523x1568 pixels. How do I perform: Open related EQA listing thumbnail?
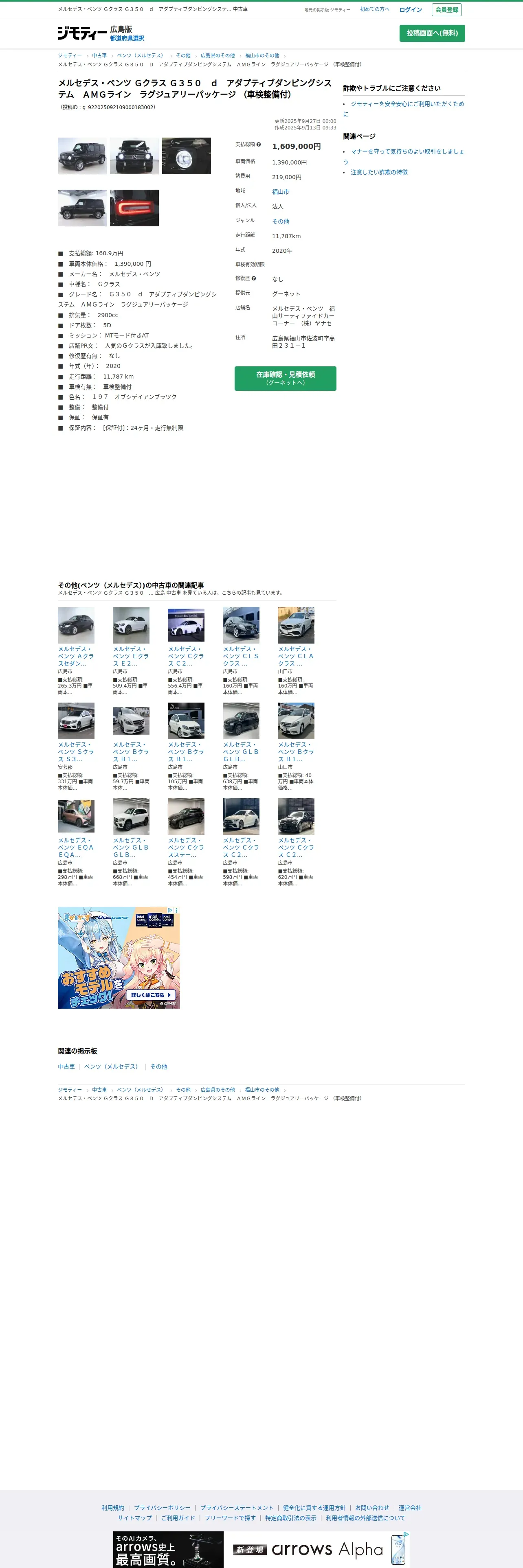(x=76, y=816)
